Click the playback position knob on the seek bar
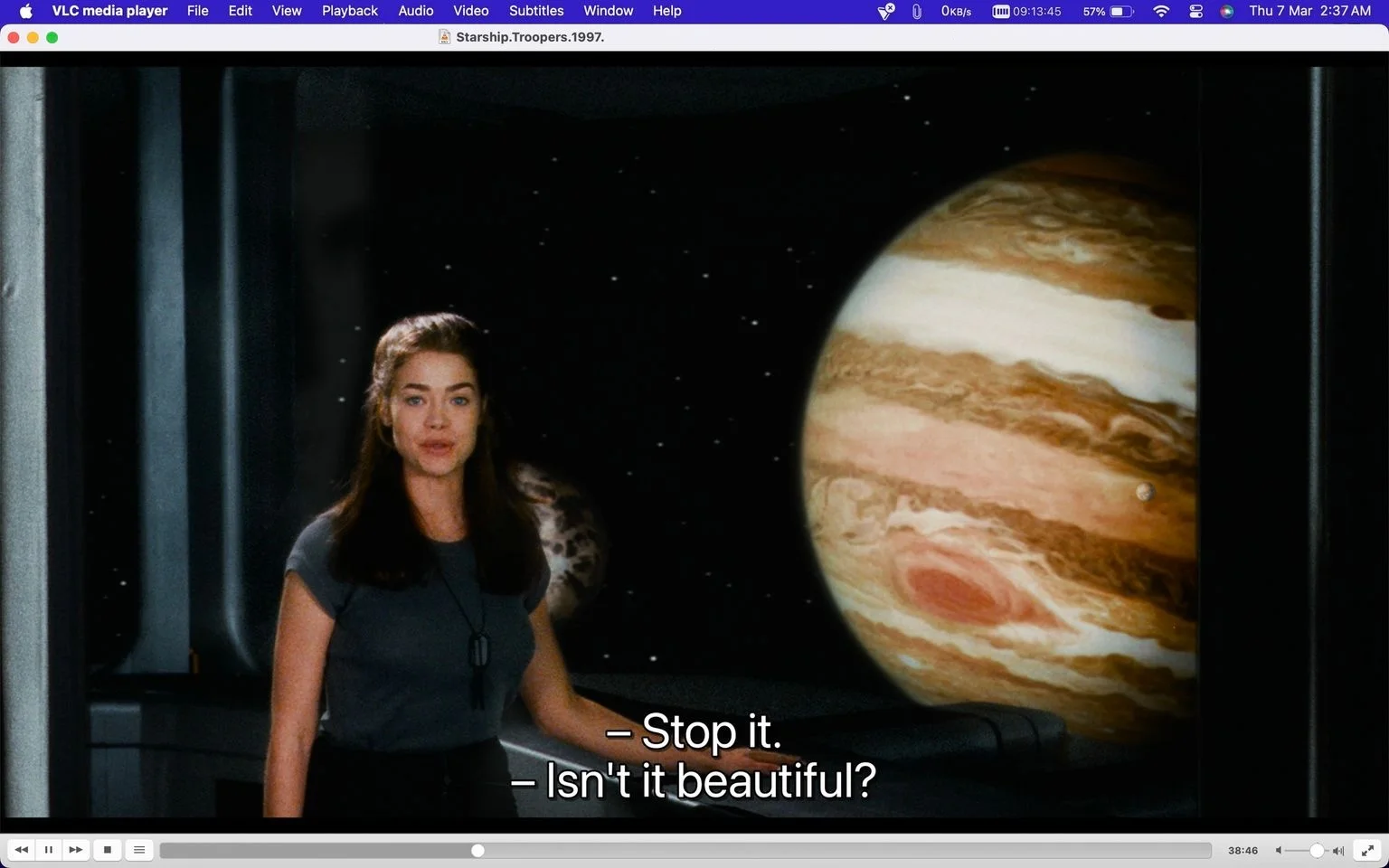 [477, 851]
